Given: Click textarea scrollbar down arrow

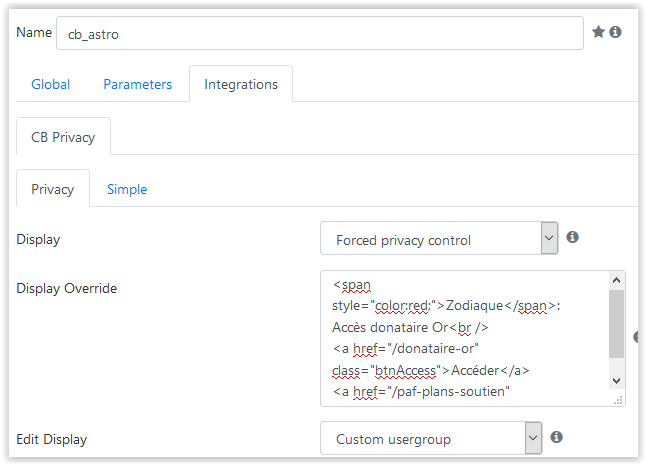Looking at the screenshot, I should tap(616, 381).
